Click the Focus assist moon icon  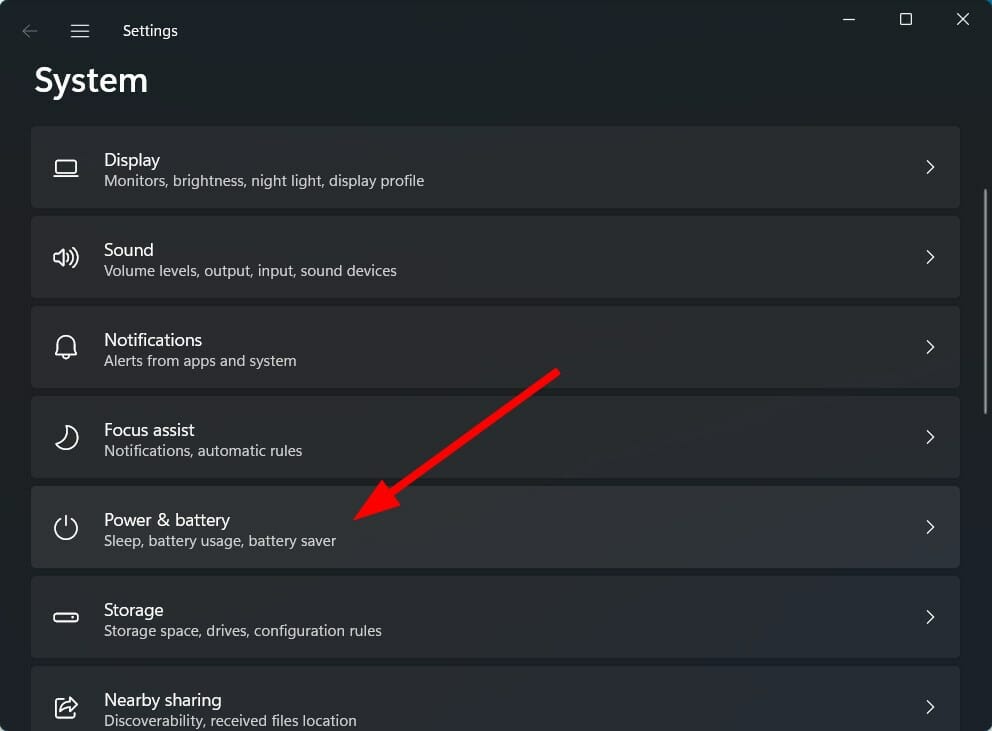[65, 437]
